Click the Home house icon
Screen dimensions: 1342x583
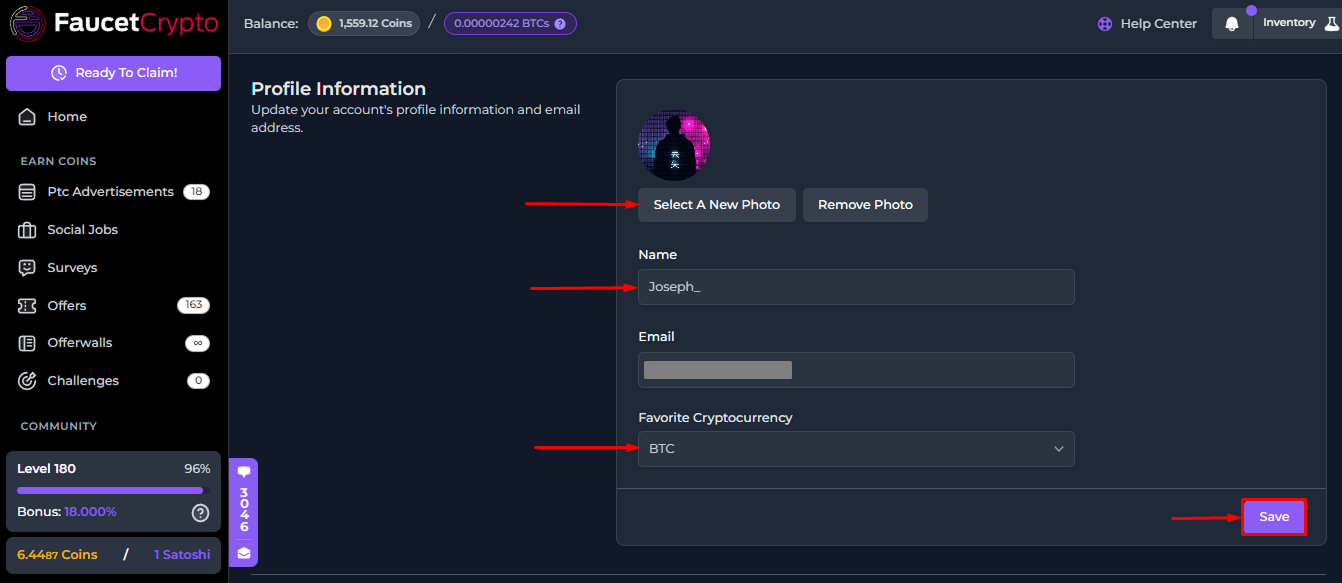click(x=27, y=117)
